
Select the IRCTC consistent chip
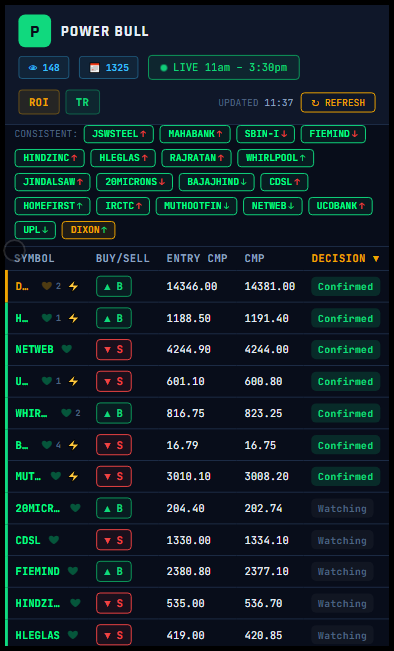pyautogui.click(x=123, y=206)
